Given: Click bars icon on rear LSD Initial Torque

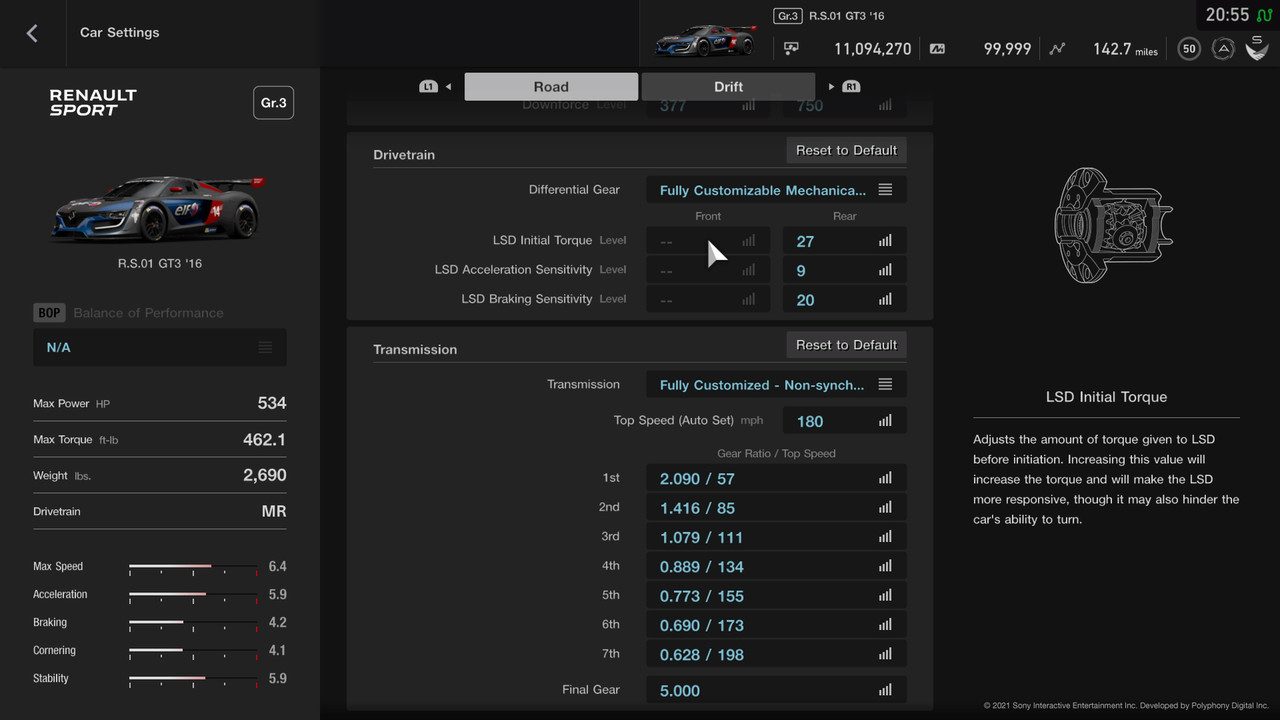Looking at the screenshot, I should 885,241.
